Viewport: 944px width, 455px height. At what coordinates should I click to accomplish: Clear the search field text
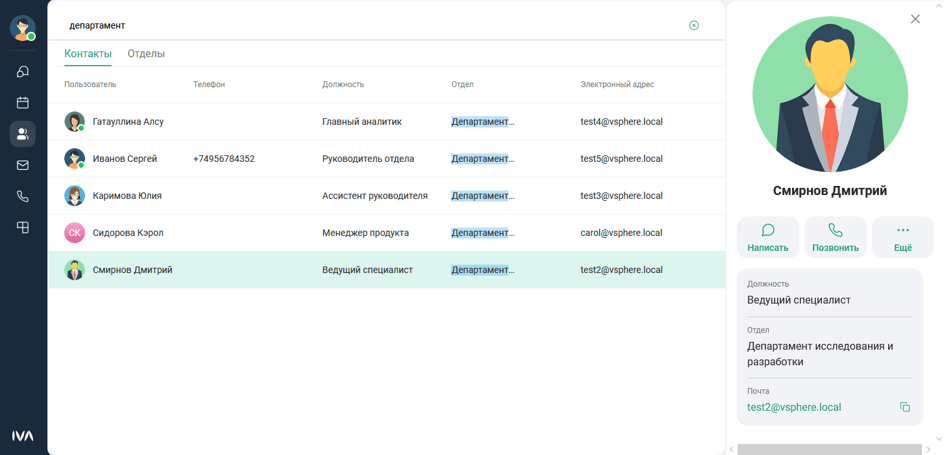[694, 26]
